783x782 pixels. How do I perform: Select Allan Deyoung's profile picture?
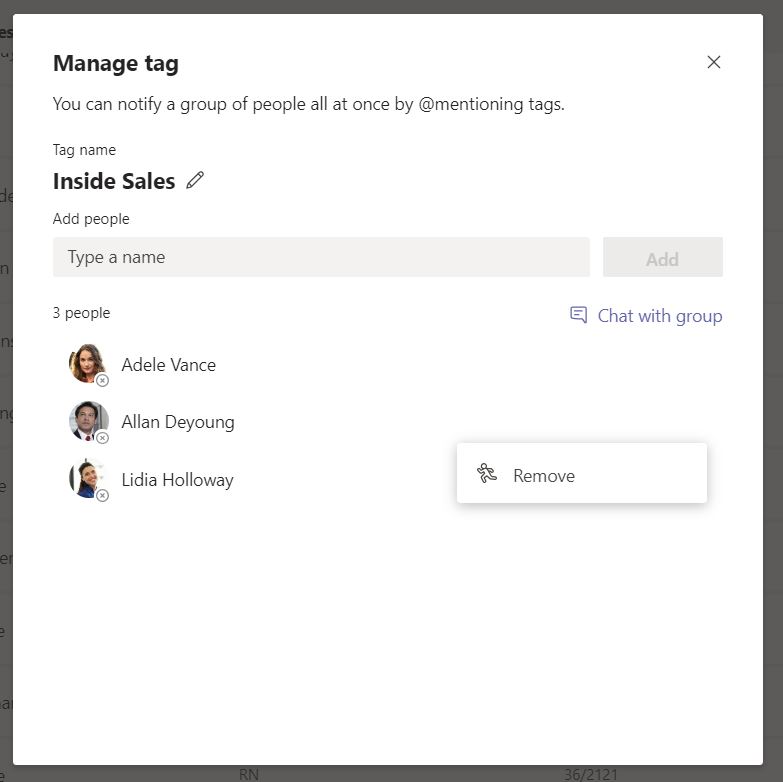pyautogui.click(x=87, y=421)
